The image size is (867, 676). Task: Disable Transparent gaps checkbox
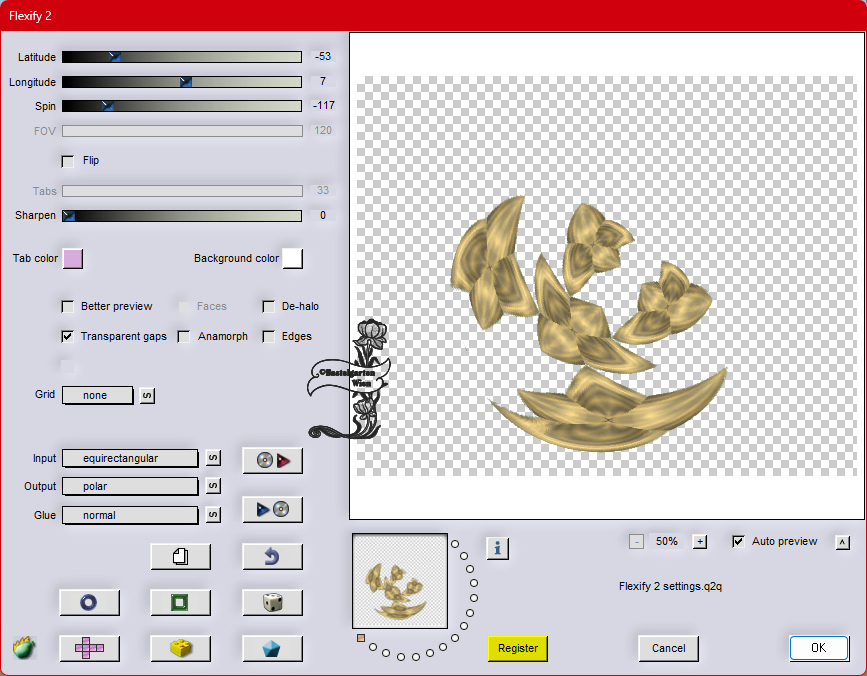[x=68, y=337]
